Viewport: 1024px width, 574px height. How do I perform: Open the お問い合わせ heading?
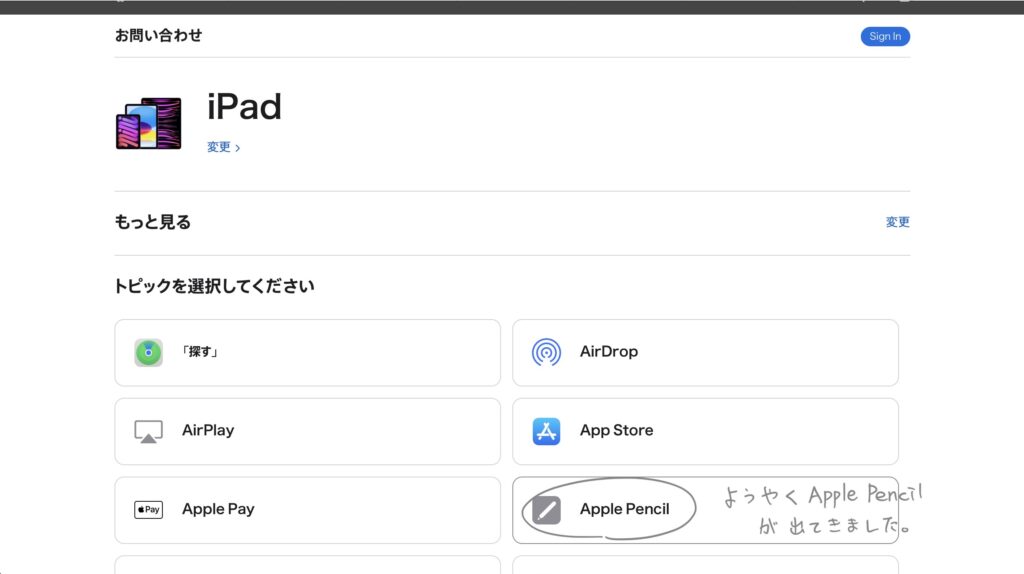pyautogui.click(x=159, y=35)
